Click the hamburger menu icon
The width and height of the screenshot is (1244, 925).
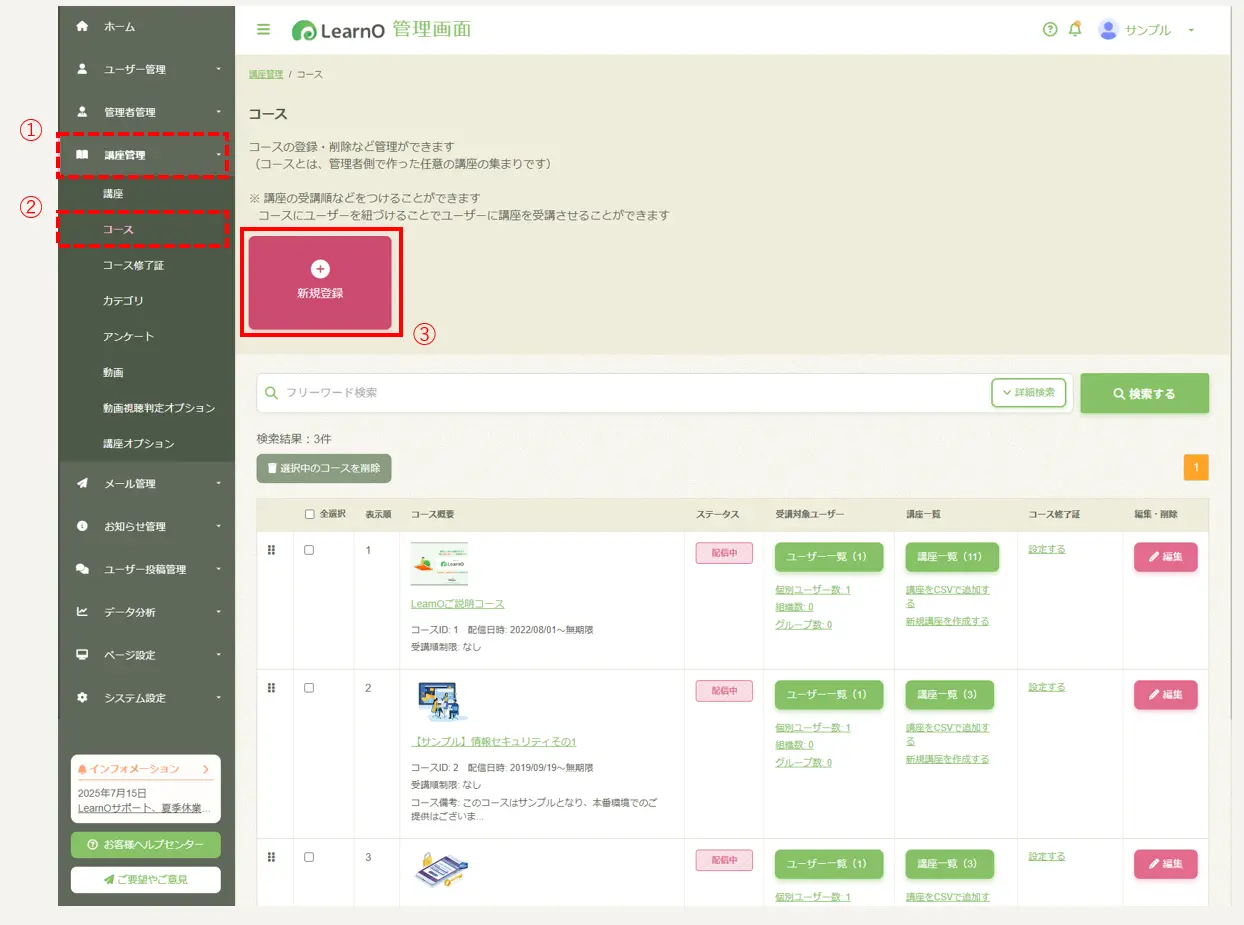coord(264,30)
